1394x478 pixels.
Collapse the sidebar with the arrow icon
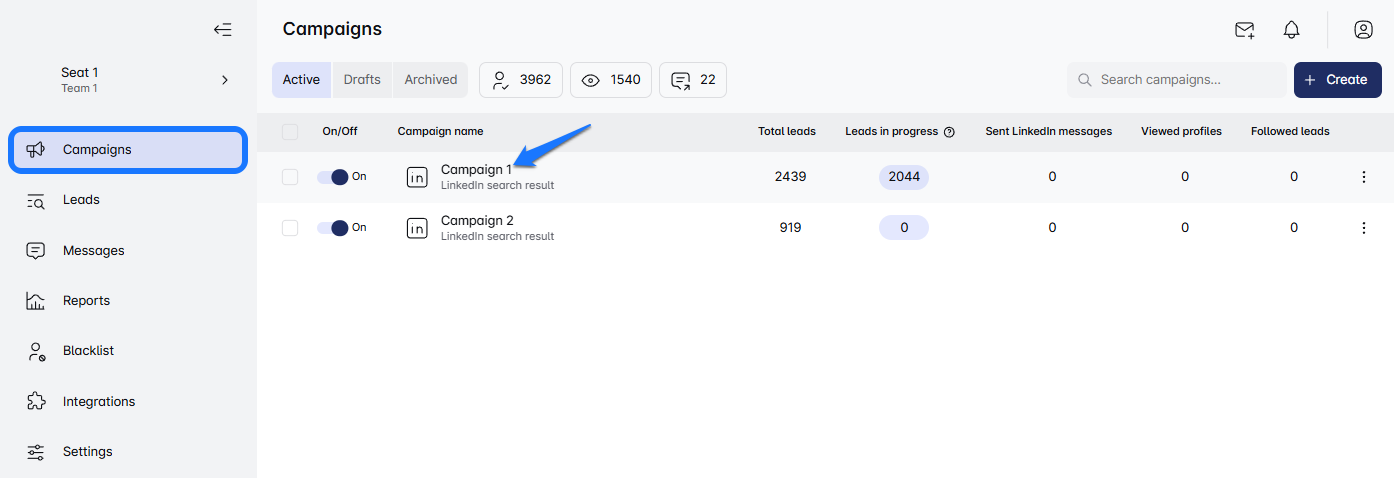[222, 30]
